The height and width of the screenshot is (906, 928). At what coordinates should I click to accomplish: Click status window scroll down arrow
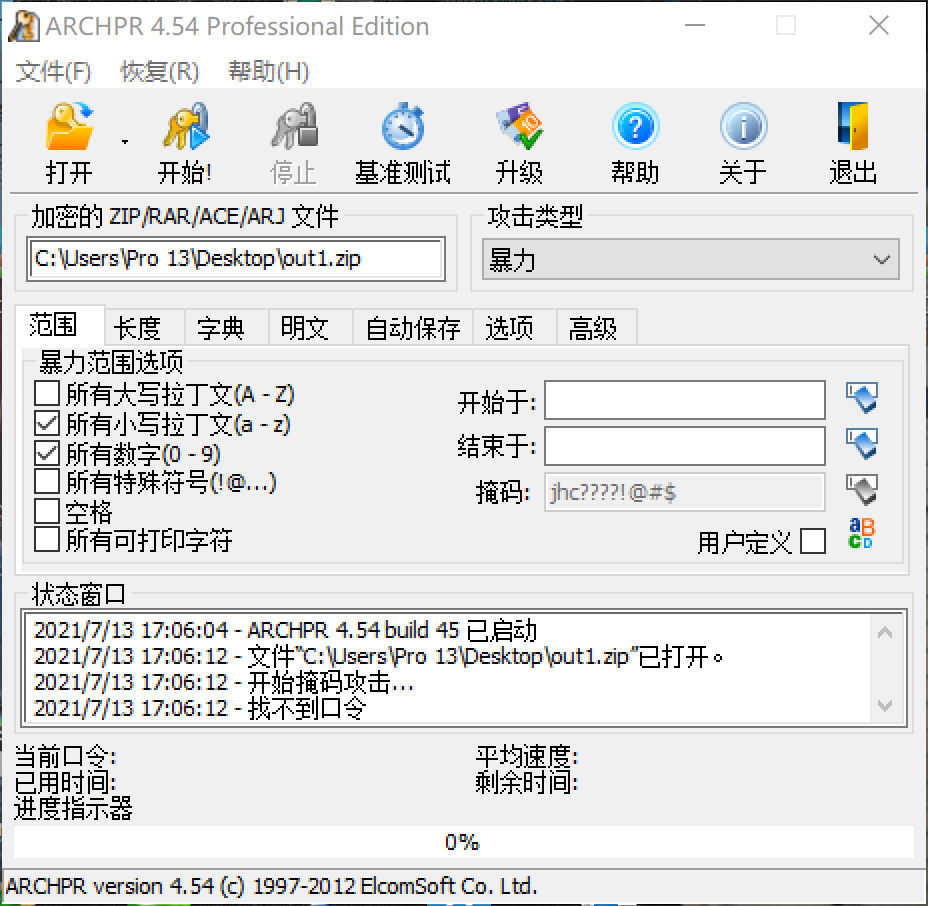(x=885, y=705)
